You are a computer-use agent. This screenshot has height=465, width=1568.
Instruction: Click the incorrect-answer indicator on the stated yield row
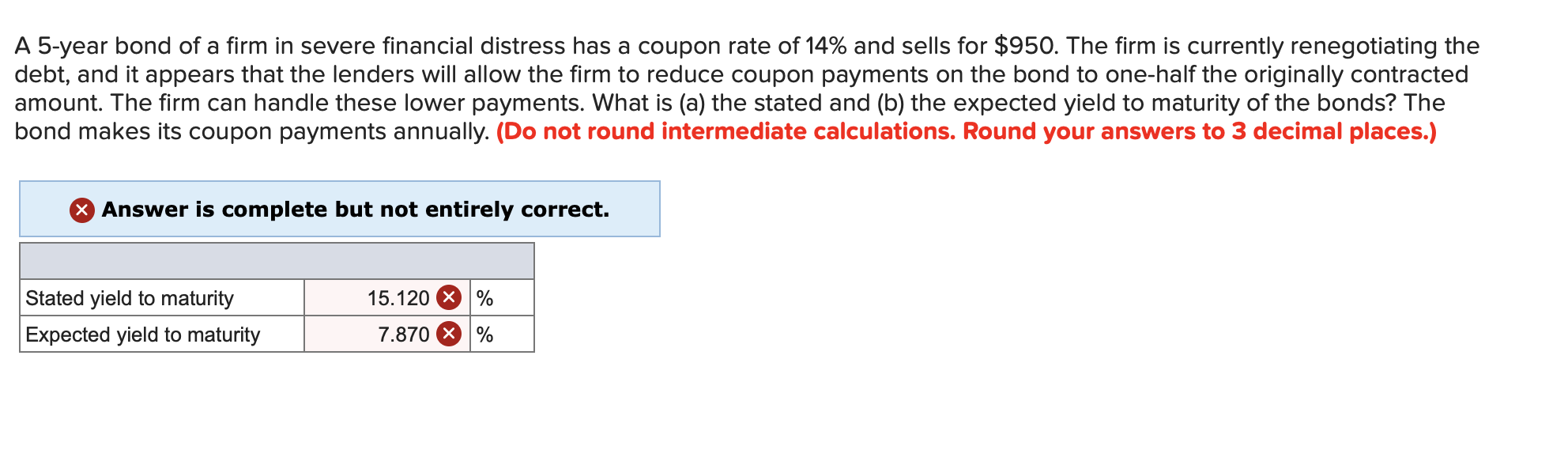point(447,297)
